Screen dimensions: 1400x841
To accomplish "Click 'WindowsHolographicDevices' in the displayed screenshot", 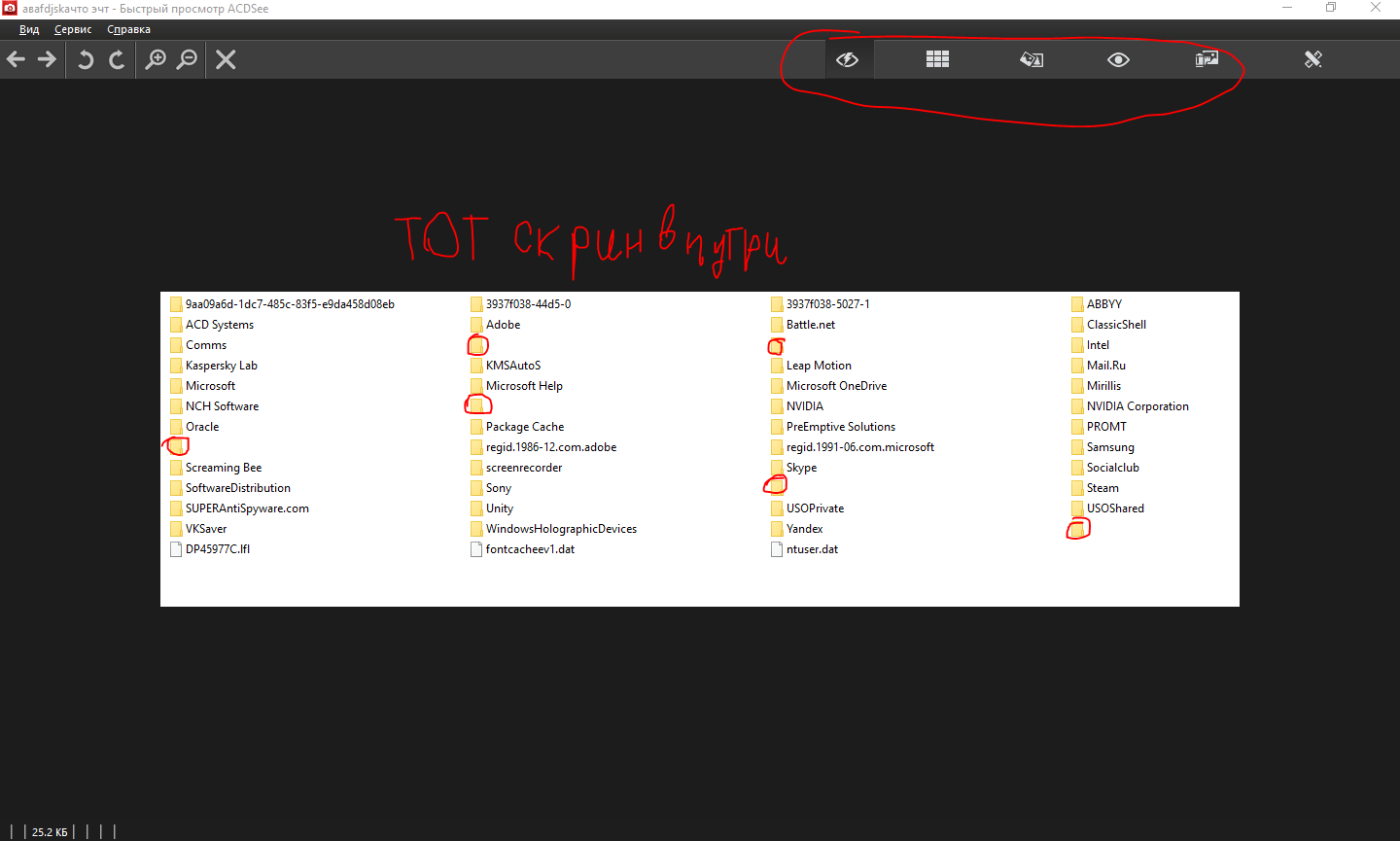I will tap(561, 529).
